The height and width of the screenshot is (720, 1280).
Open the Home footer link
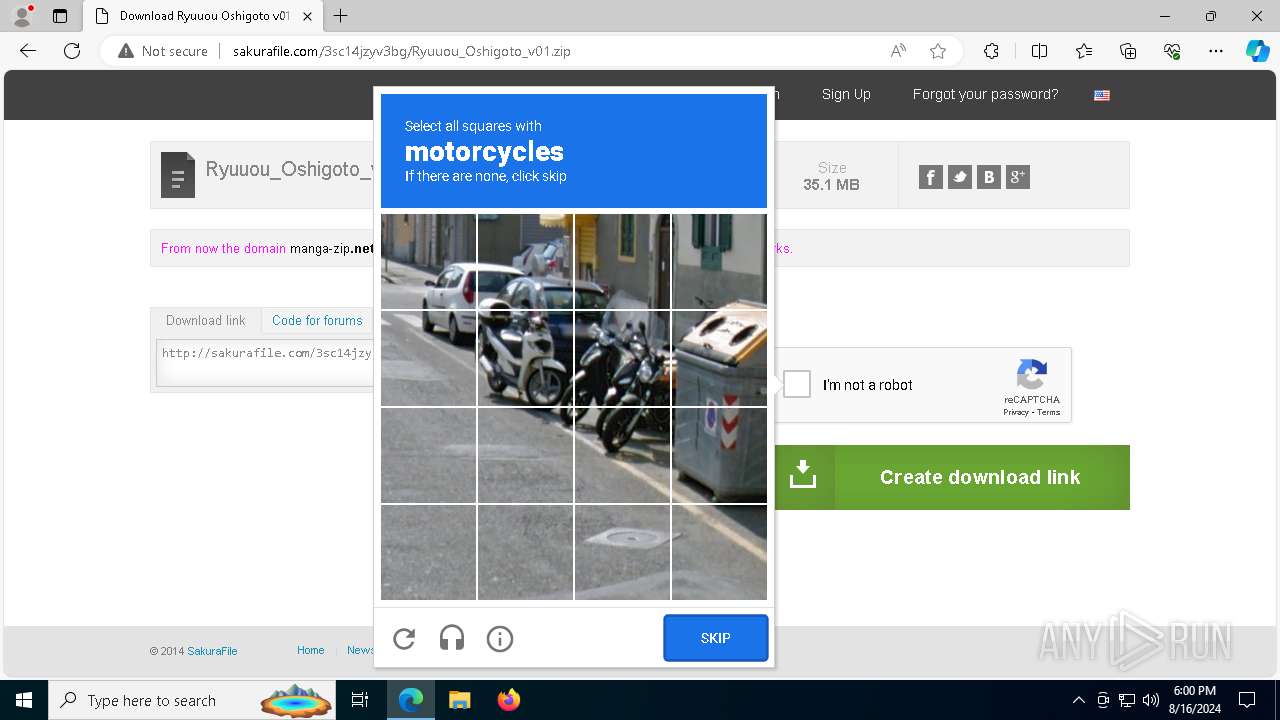click(311, 650)
